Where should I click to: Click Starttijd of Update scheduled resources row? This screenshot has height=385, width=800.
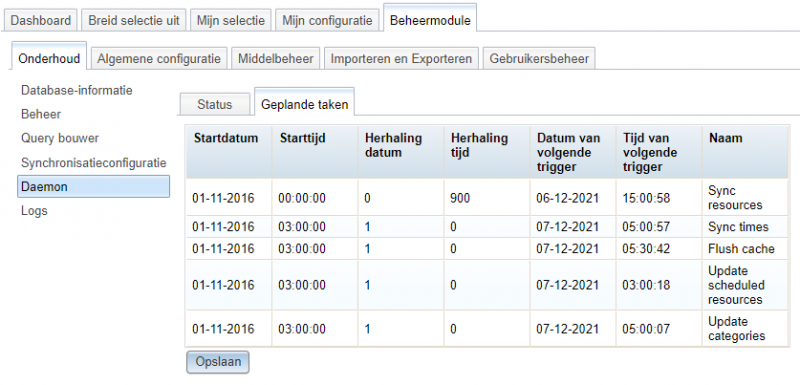point(302,285)
